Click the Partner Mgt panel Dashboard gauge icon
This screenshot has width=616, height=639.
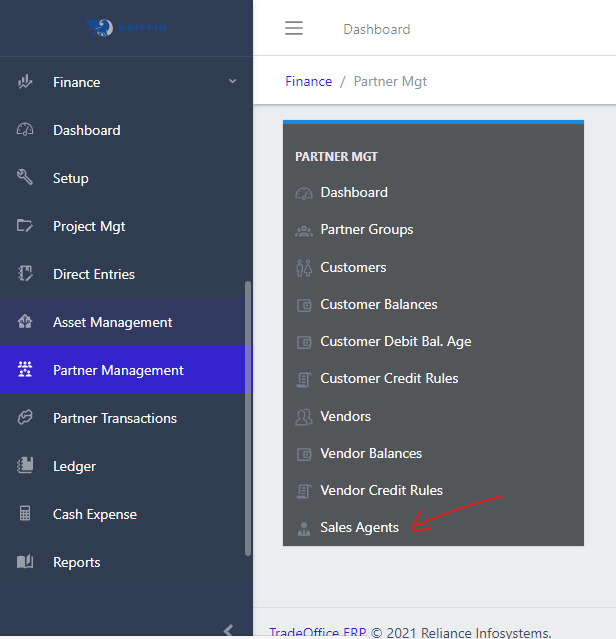click(304, 193)
